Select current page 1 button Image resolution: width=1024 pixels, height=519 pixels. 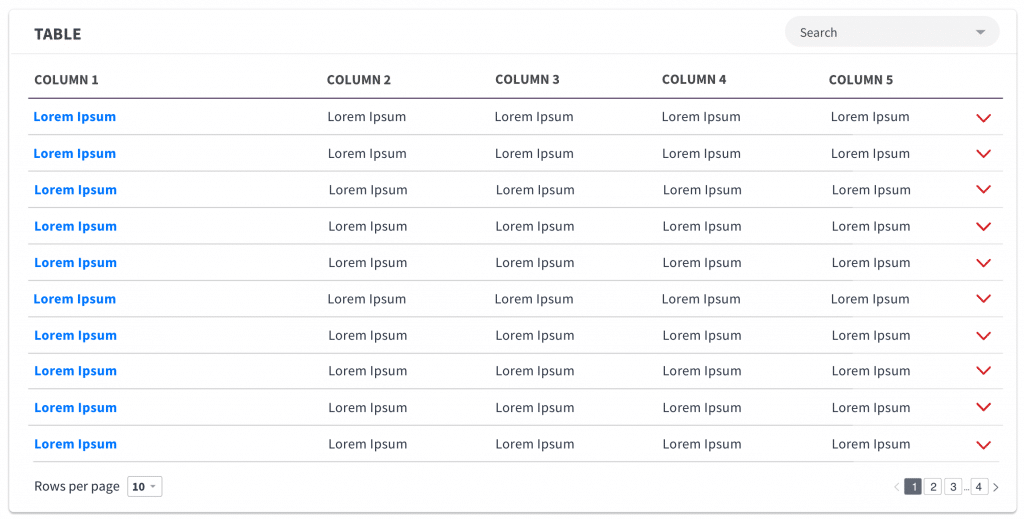pos(913,487)
